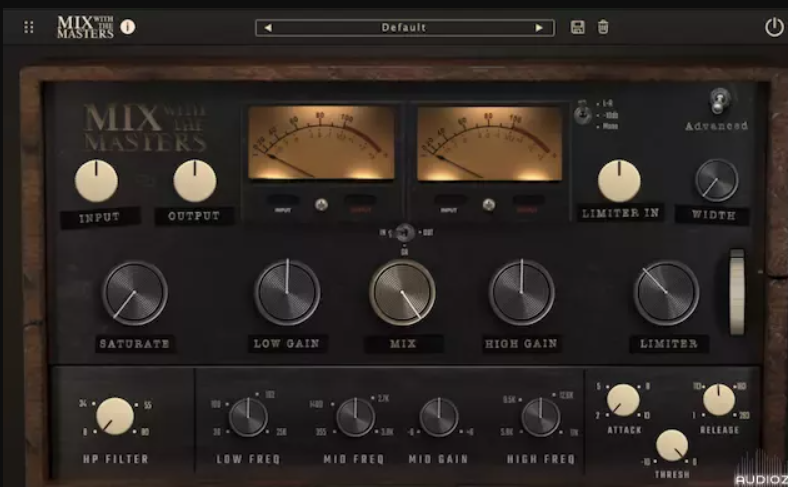Click the central MIX knob
The height and width of the screenshot is (487, 788).
[x=402, y=292]
